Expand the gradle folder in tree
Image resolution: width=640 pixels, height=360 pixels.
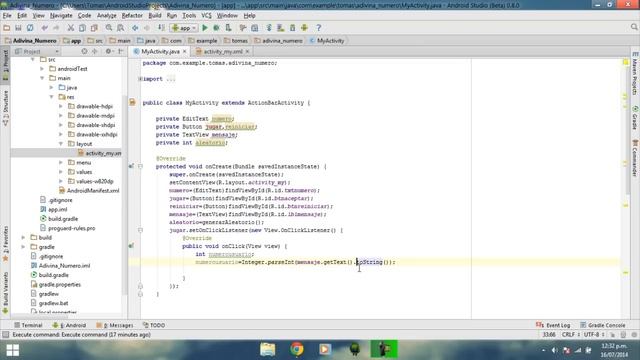24,247
